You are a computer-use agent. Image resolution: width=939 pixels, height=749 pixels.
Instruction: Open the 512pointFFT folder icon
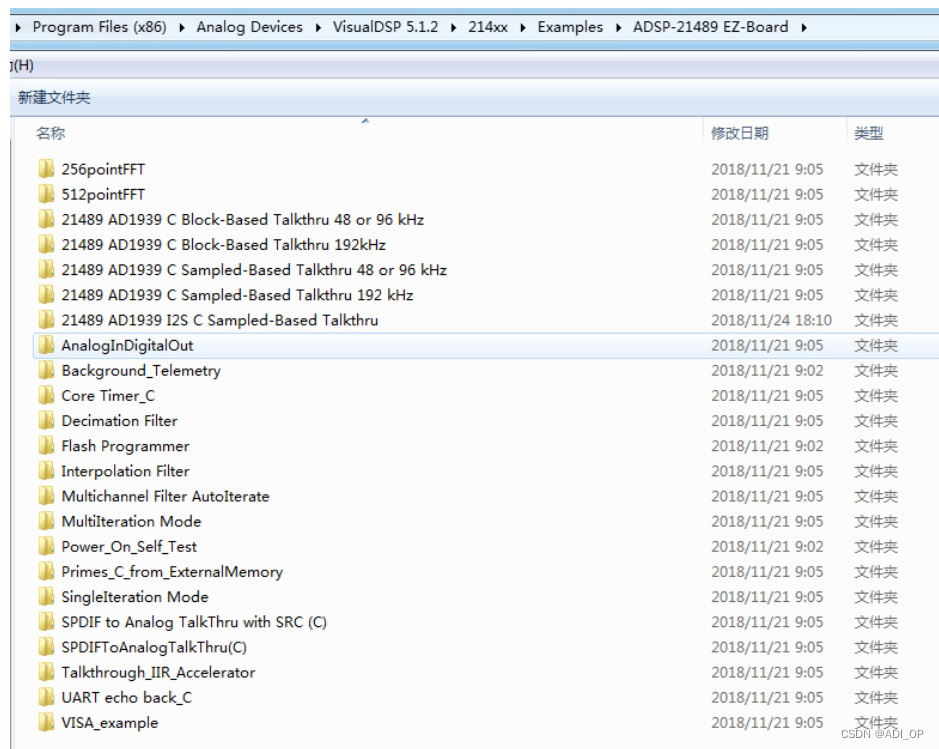pyautogui.click(x=46, y=194)
